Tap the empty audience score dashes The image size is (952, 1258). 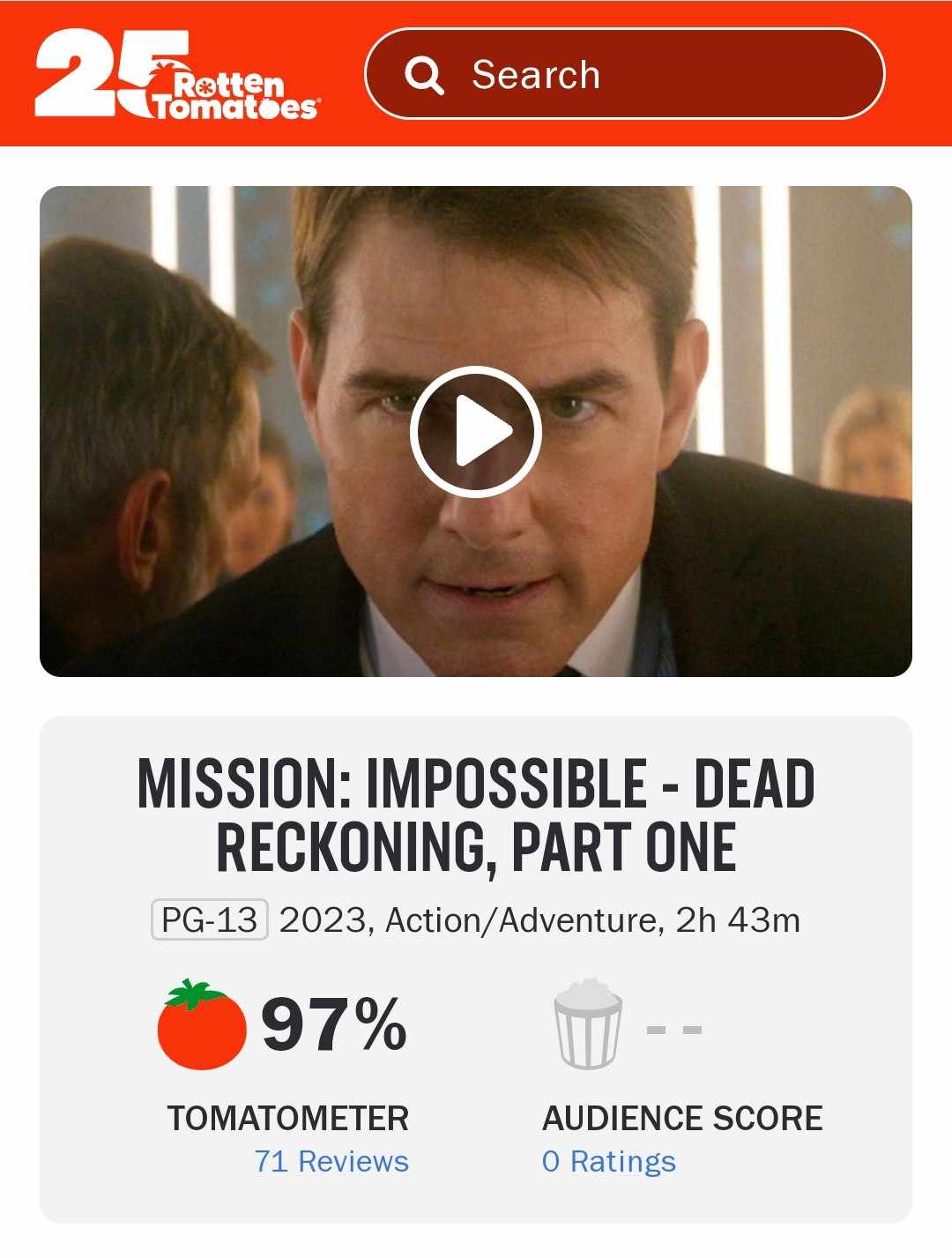tap(674, 1030)
